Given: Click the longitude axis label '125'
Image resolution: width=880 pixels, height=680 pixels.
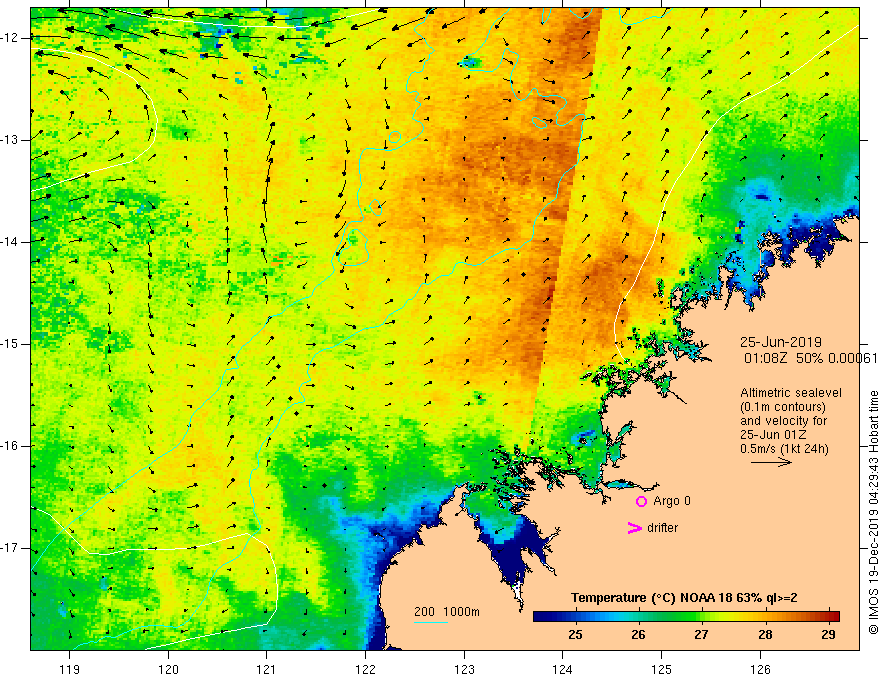Looking at the screenshot, I should pyautogui.click(x=662, y=669).
